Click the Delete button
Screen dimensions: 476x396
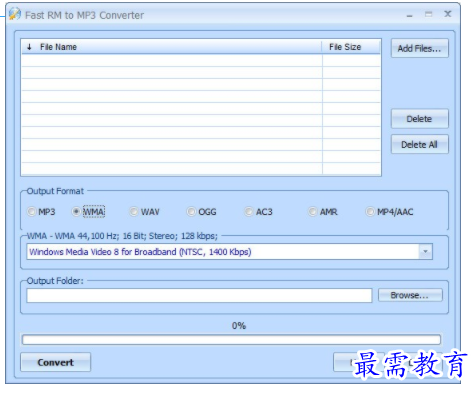click(420, 119)
